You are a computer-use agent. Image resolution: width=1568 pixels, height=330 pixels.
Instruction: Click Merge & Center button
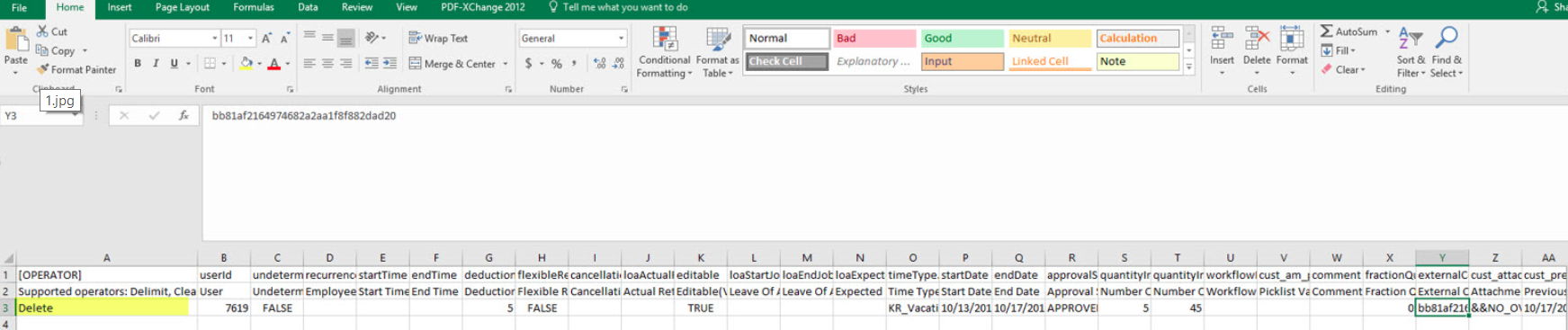pos(452,63)
